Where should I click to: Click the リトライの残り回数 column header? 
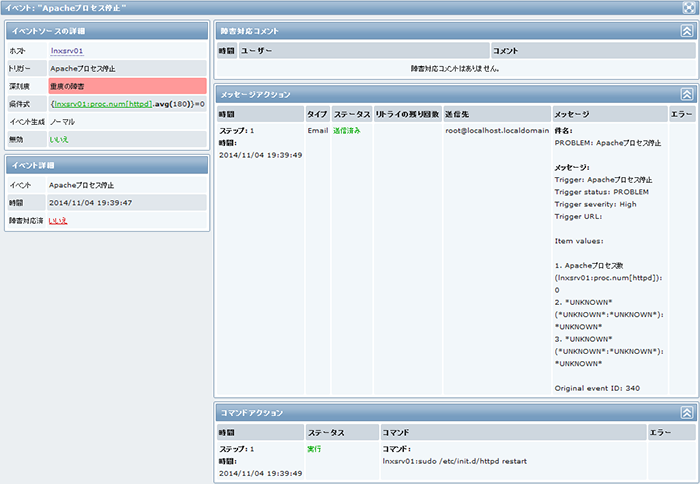coord(407,114)
